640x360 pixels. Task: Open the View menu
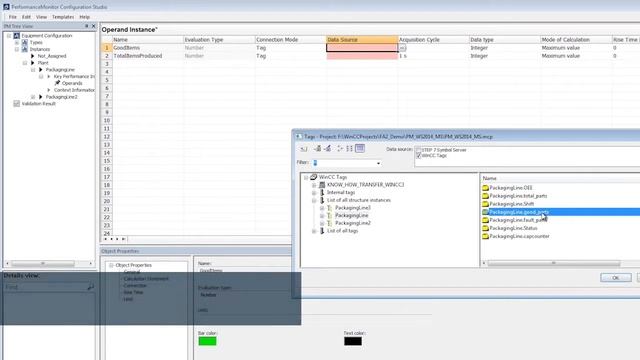[41, 17]
